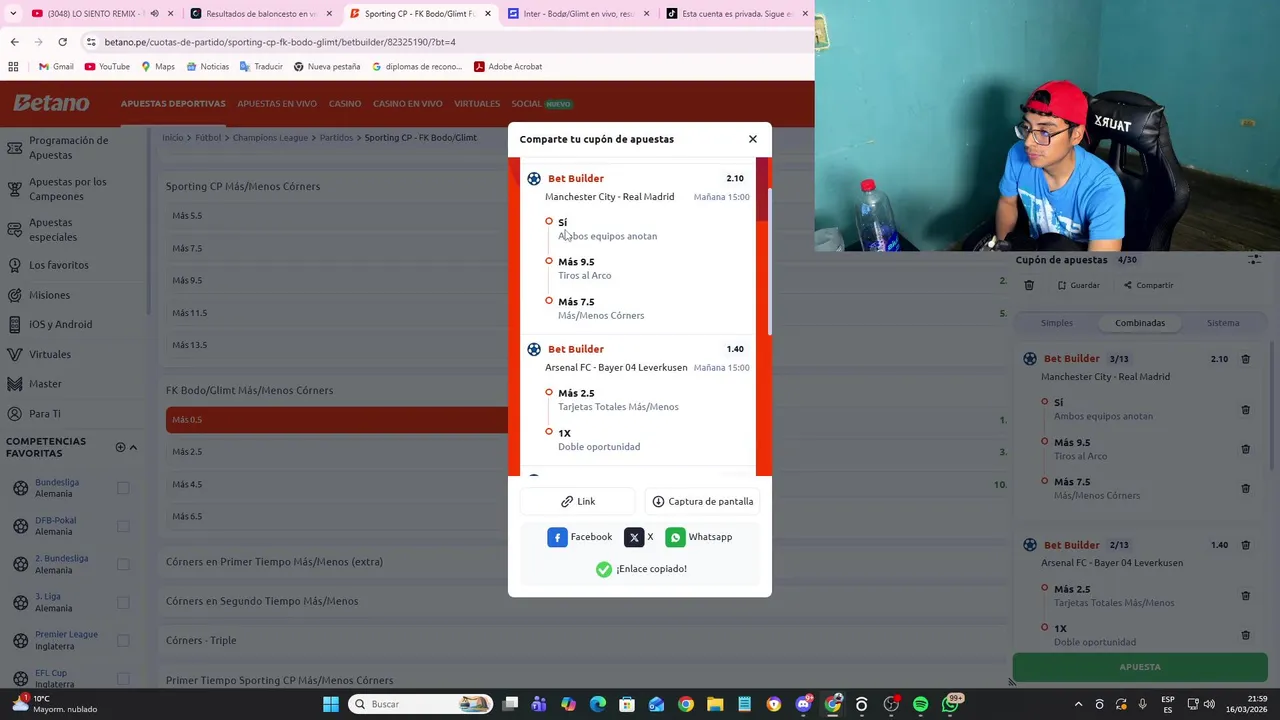1280x720 pixels.
Task: Delete all bets with coupon trash icon
Action: pyautogui.click(x=1029, y=285)
